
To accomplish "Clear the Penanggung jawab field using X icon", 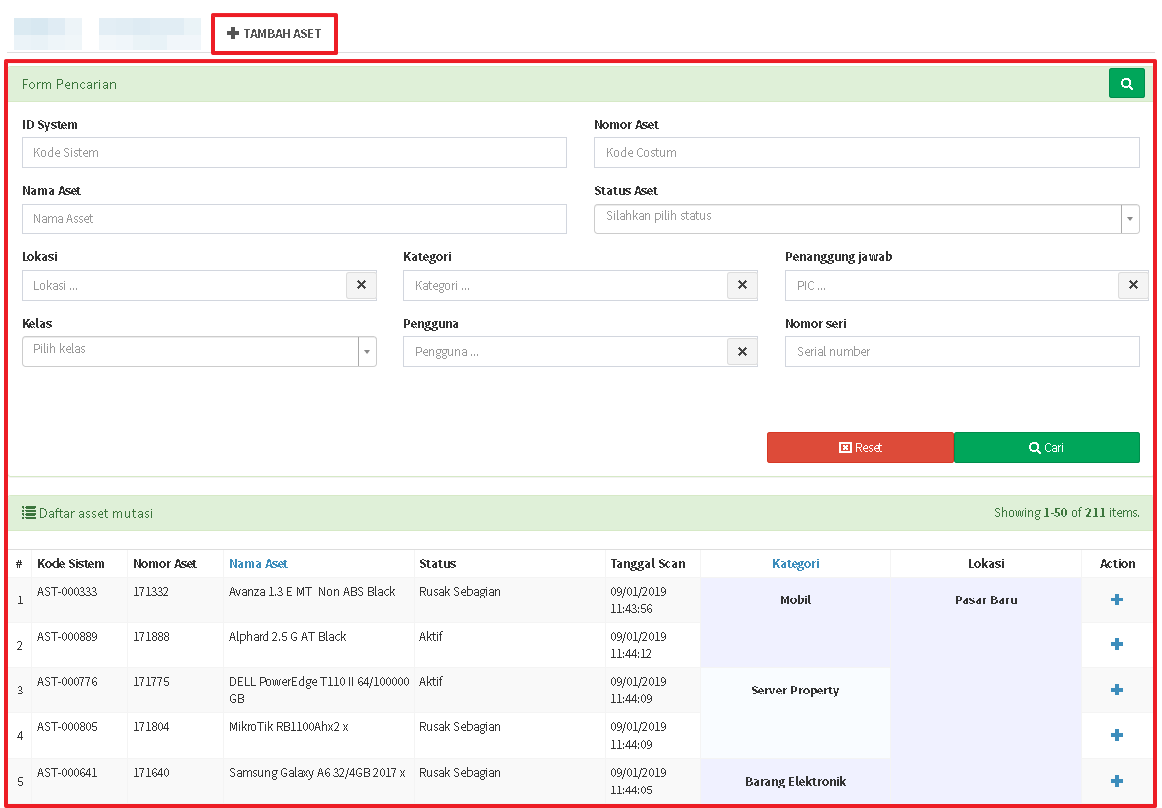I will pos(1132,285).
